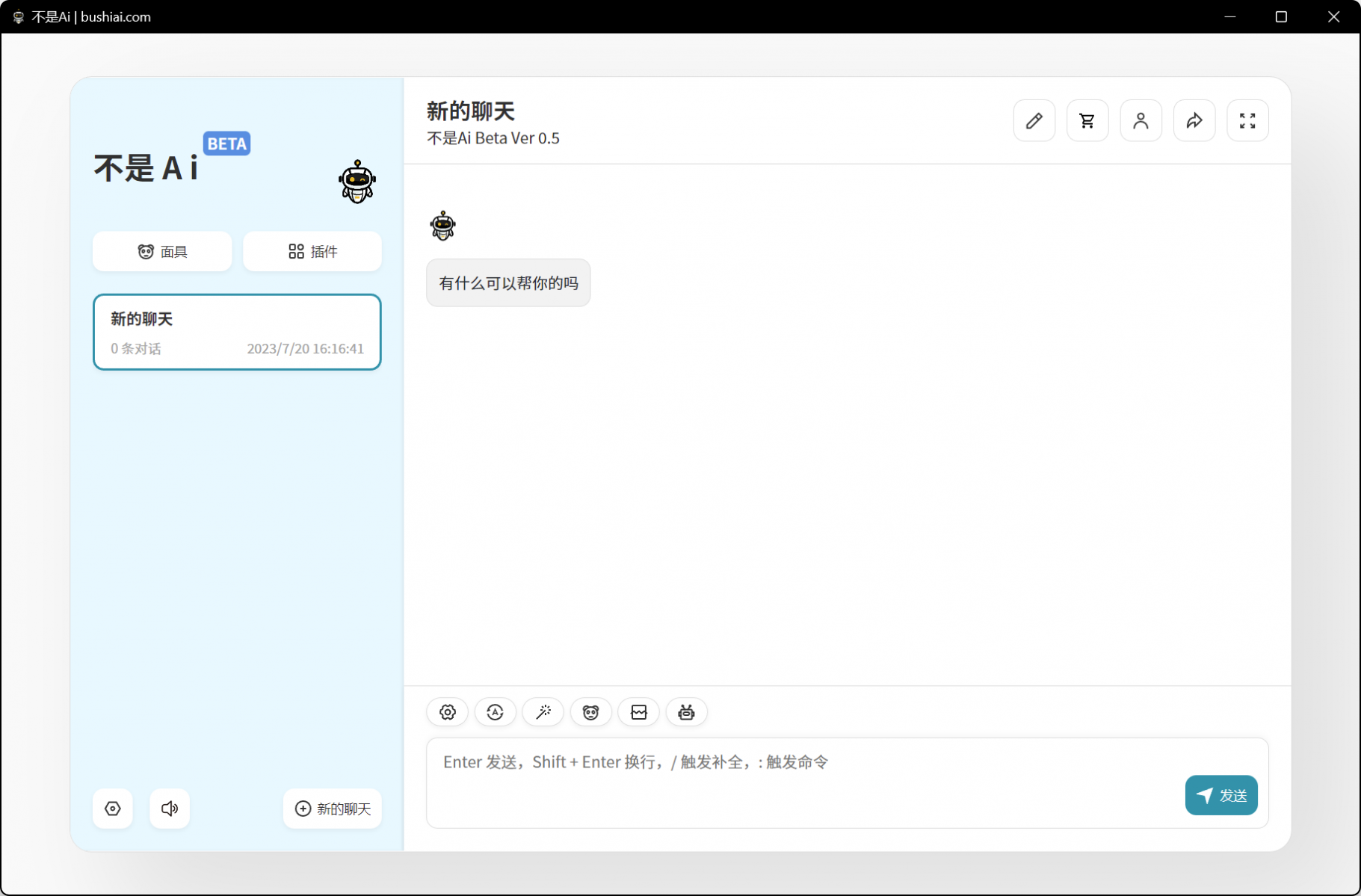
Task: Click the share arrow icon
Action: (x=1194, y=120)
